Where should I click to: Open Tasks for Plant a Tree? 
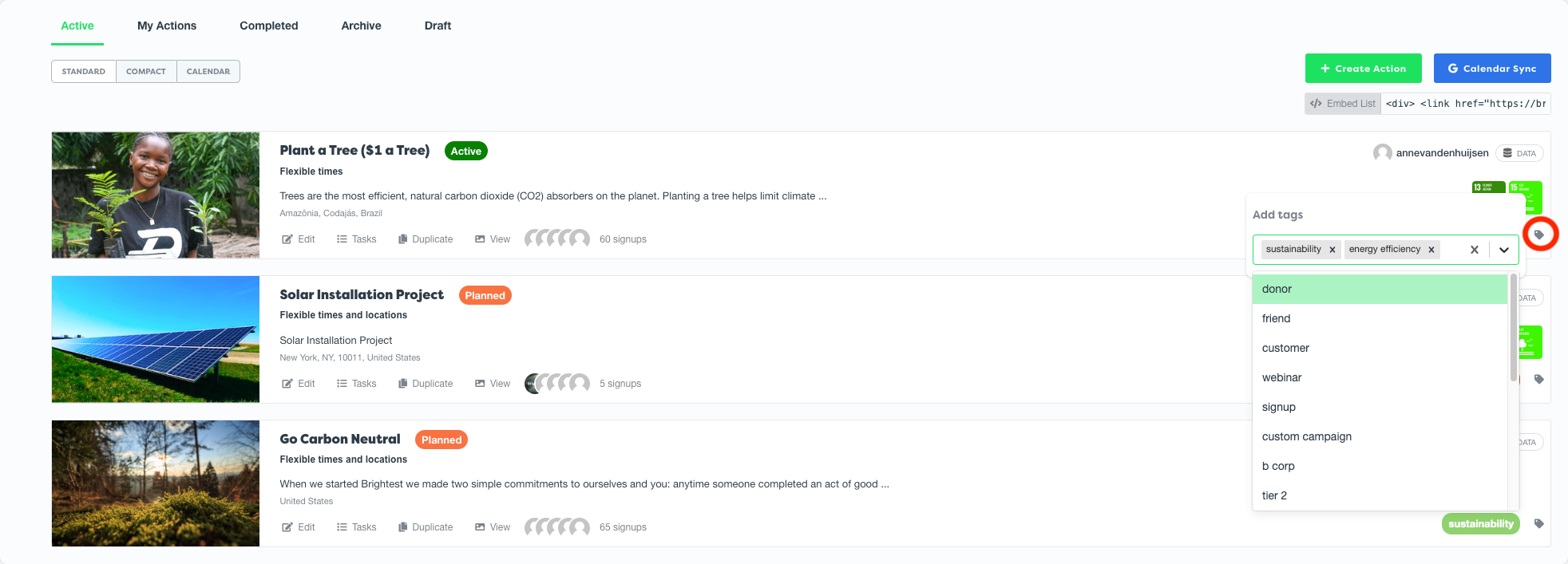click(356, 239)
